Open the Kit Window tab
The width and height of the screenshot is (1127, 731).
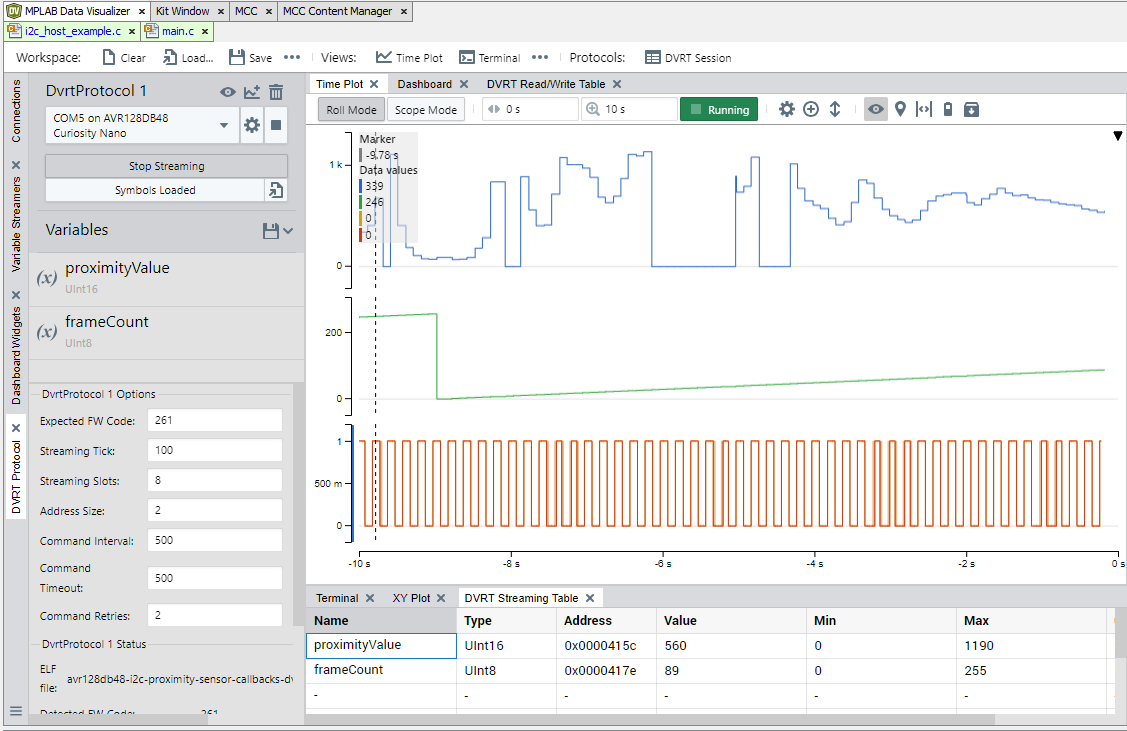183,11
